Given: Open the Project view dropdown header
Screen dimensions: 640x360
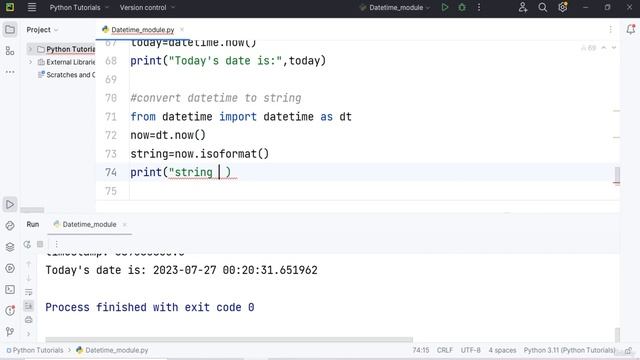Looking at the screenshot, I should point(42,30).
